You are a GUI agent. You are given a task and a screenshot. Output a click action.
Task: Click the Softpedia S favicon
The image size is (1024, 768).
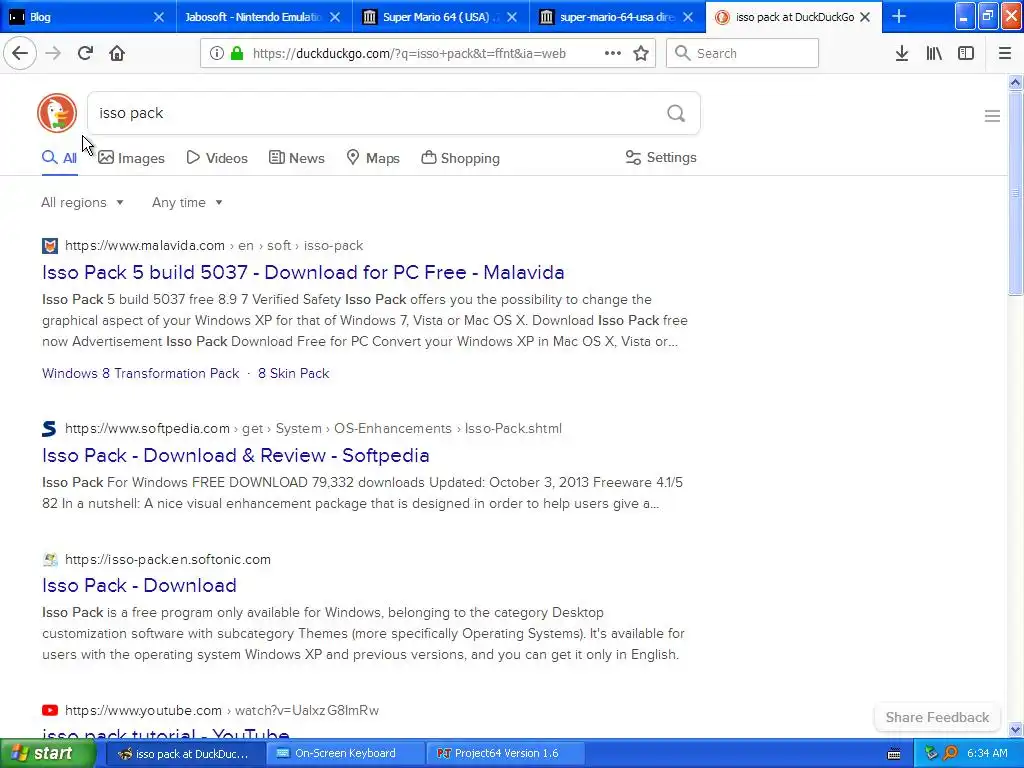[50, 428]
